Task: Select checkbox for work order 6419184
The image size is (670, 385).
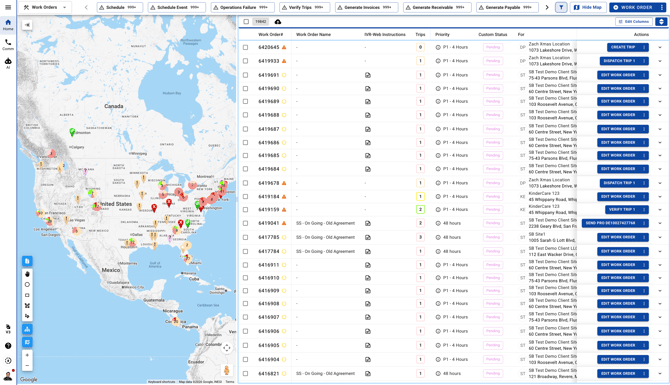Action: click(245, 197)
